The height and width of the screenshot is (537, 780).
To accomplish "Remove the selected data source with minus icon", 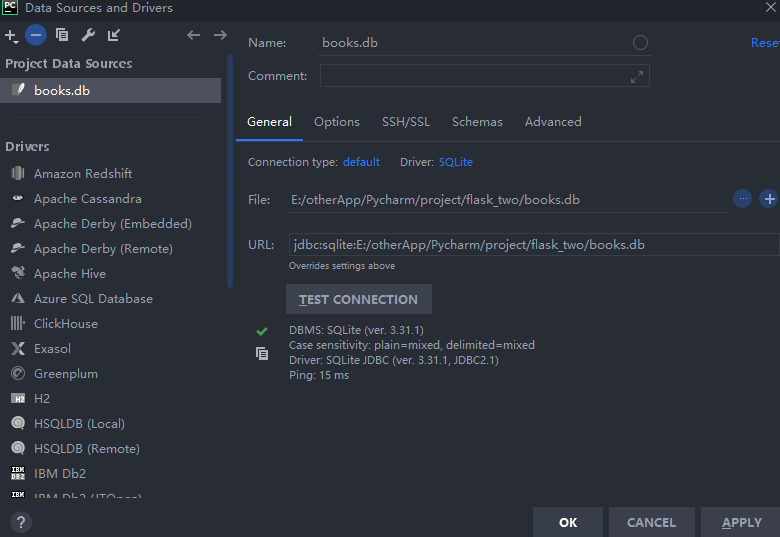I will (36, 35).
